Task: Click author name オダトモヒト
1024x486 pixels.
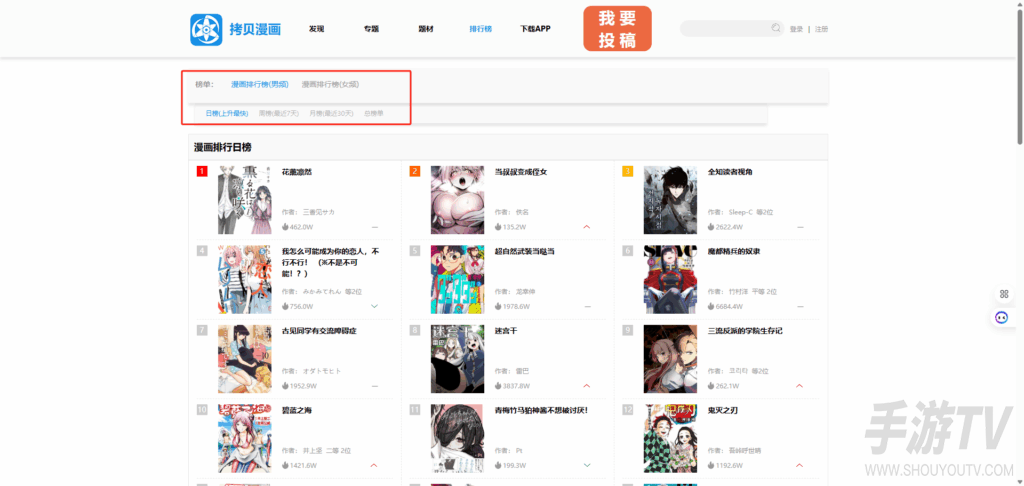Action: point(322,371)
